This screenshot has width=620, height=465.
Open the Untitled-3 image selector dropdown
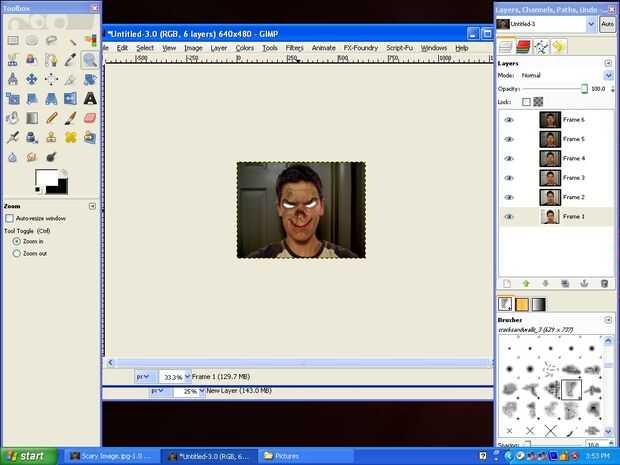591,24
